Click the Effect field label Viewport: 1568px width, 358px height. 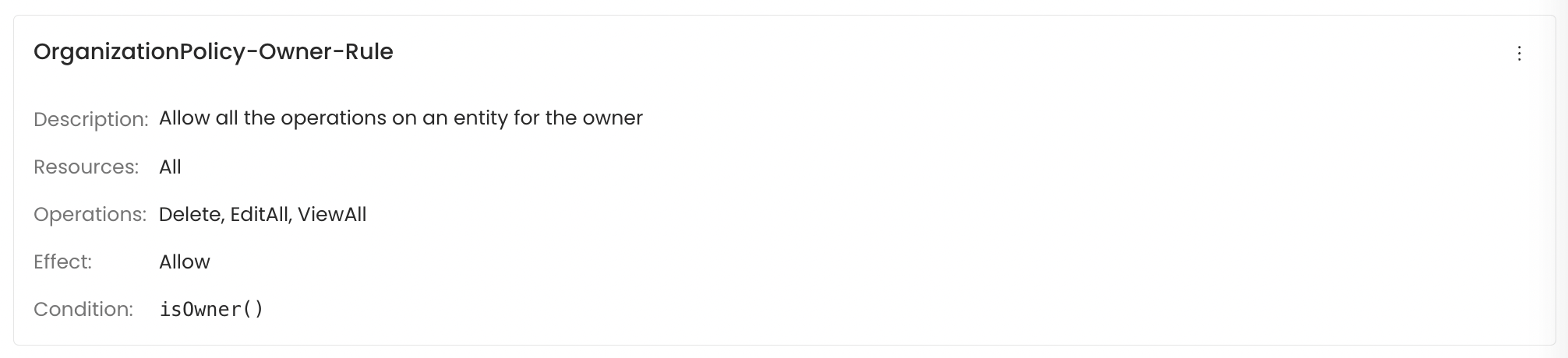click(x=62, y=261)
